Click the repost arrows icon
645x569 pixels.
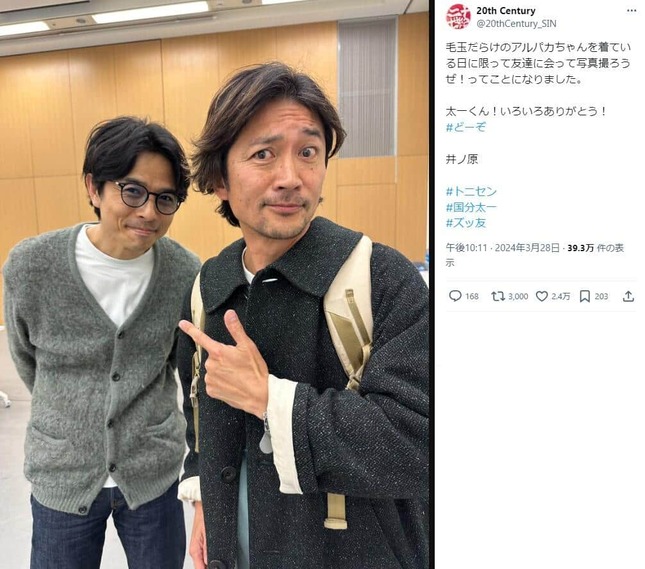pos(498,296)
